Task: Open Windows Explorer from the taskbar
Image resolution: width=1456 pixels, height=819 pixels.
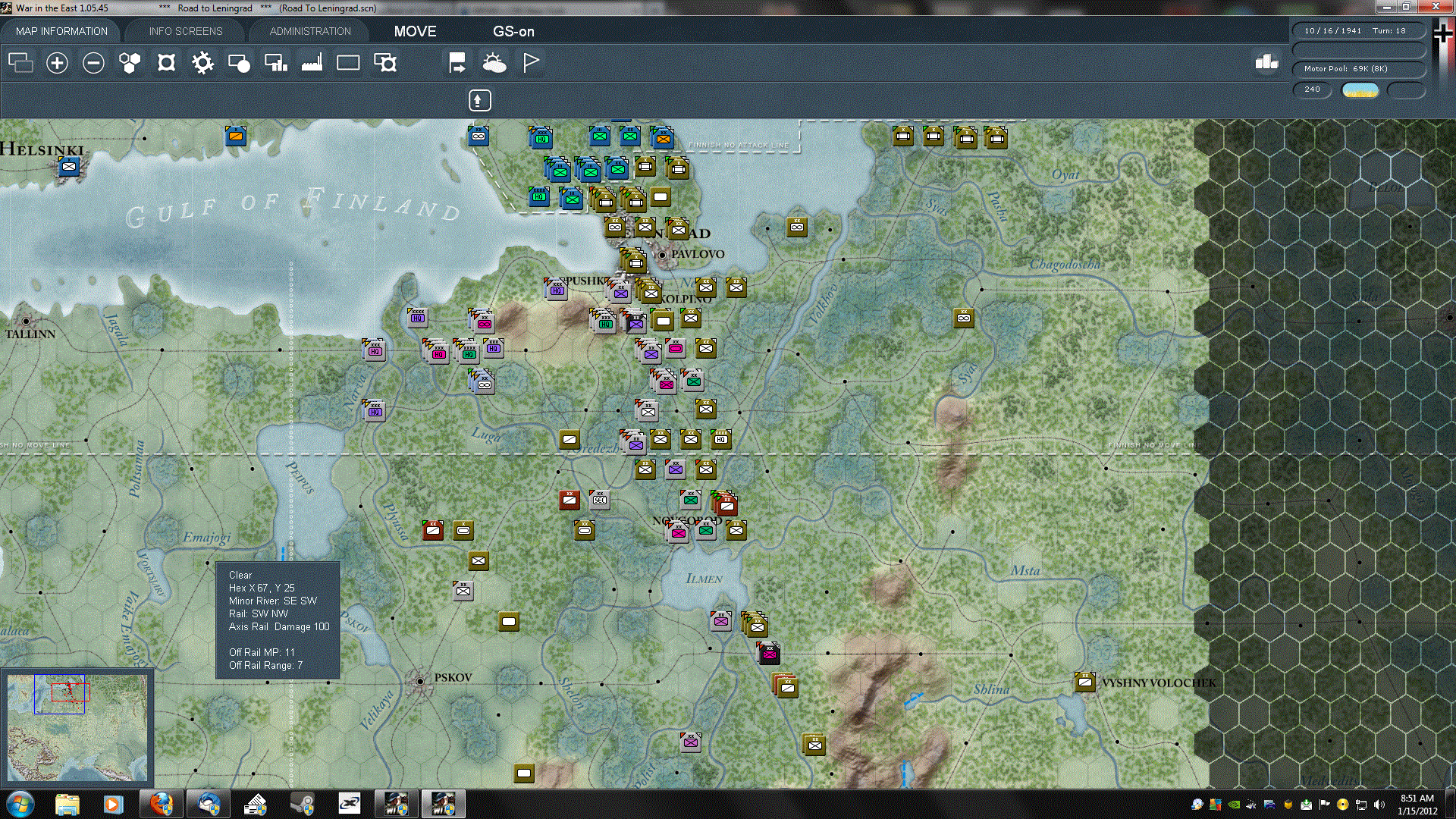Action: tap(67, 804)
